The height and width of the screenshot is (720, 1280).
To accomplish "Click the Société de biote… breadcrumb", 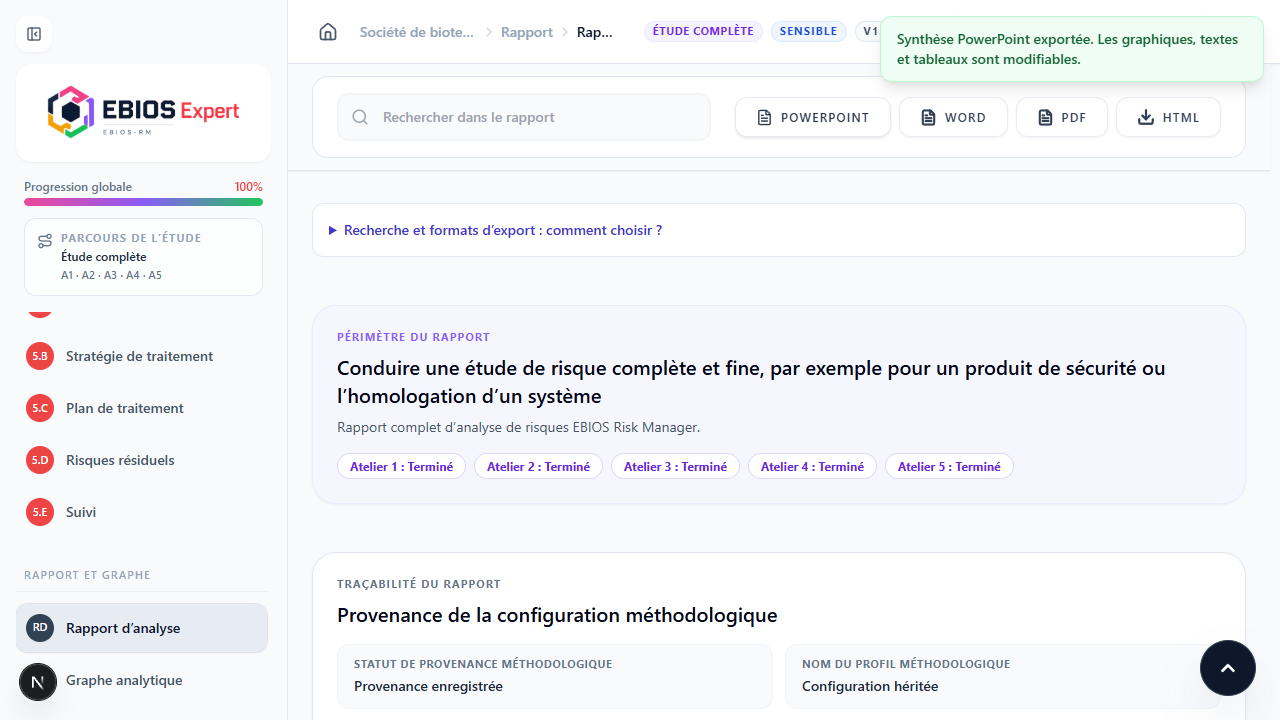I will 417,32.
